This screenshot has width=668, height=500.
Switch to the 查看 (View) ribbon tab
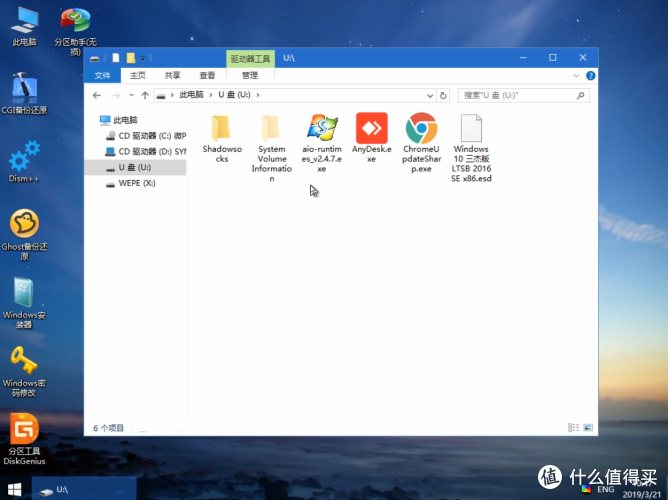tap(206, 75)
